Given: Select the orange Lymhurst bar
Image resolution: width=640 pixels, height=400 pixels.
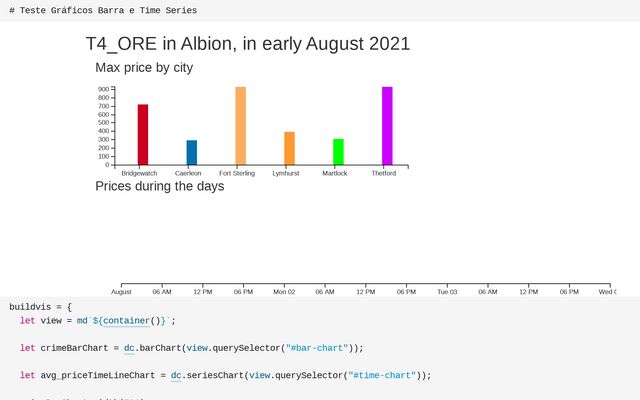Looking at the screenshot, I should (289, 149).
